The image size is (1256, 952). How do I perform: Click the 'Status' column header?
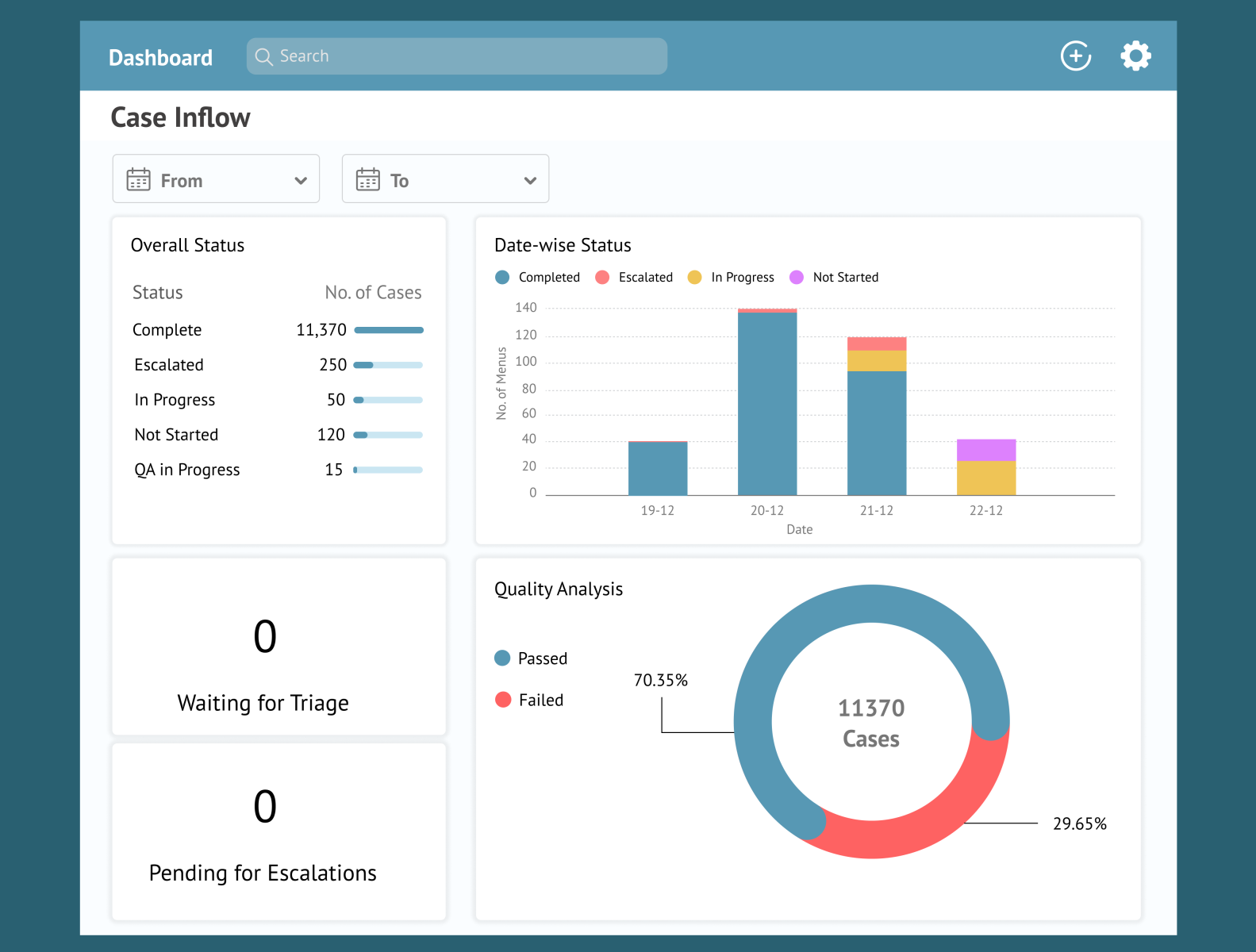[157, 293]
